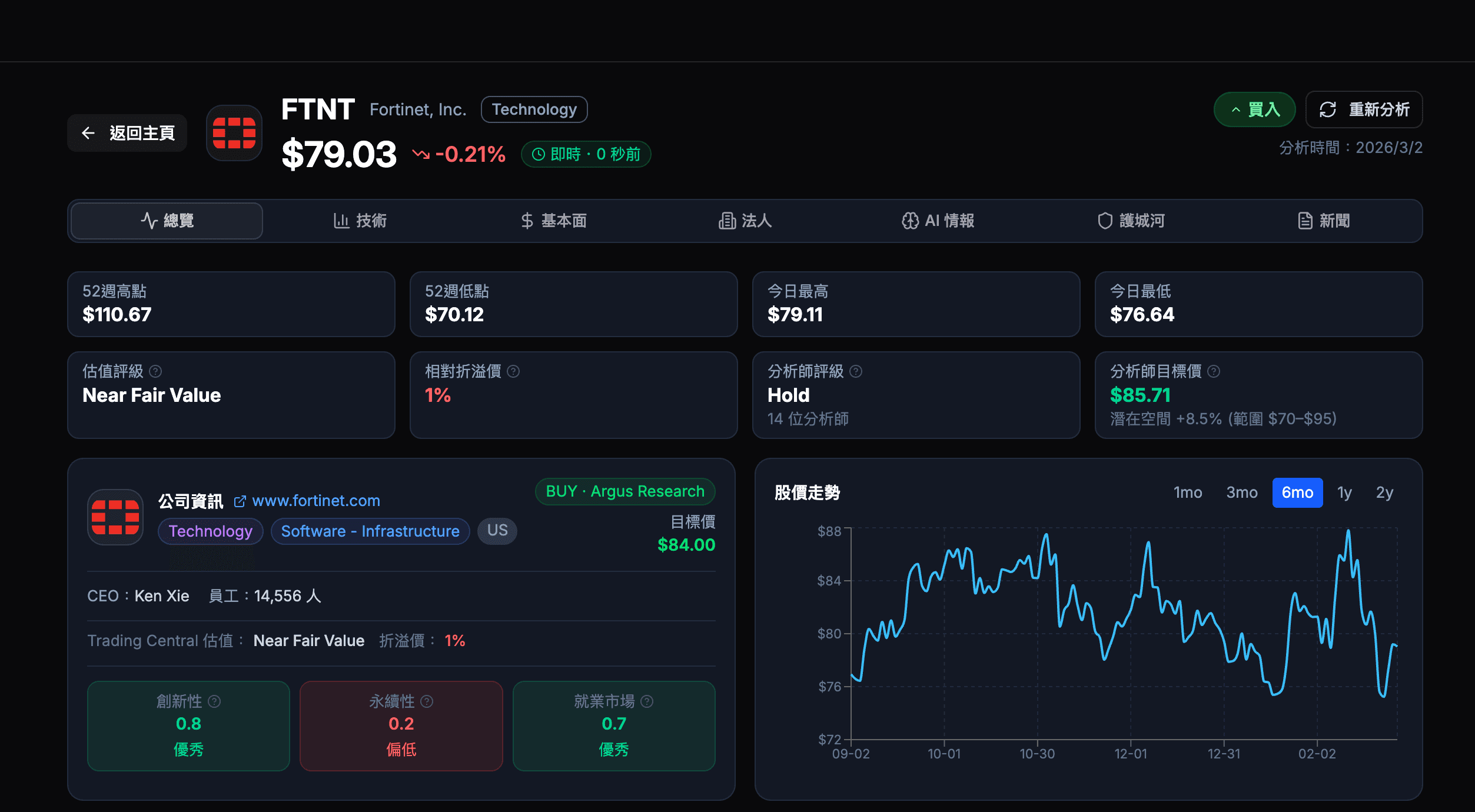1475x812 pixels.
Task: Toggle the chart range to 1y
Action: pyautogui.click(x=1344, y=492)
